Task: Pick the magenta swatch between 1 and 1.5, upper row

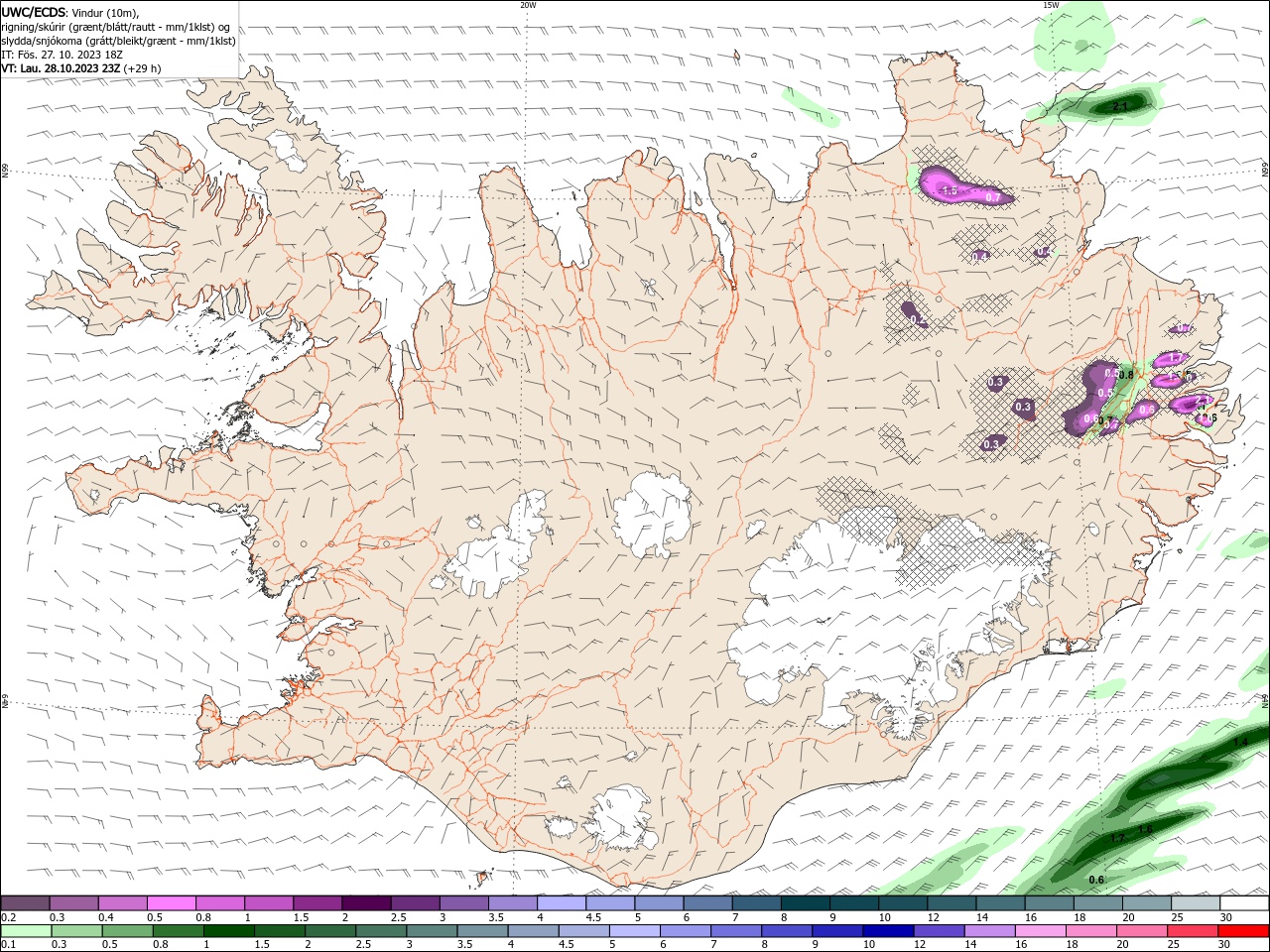Action: [269, 903]
